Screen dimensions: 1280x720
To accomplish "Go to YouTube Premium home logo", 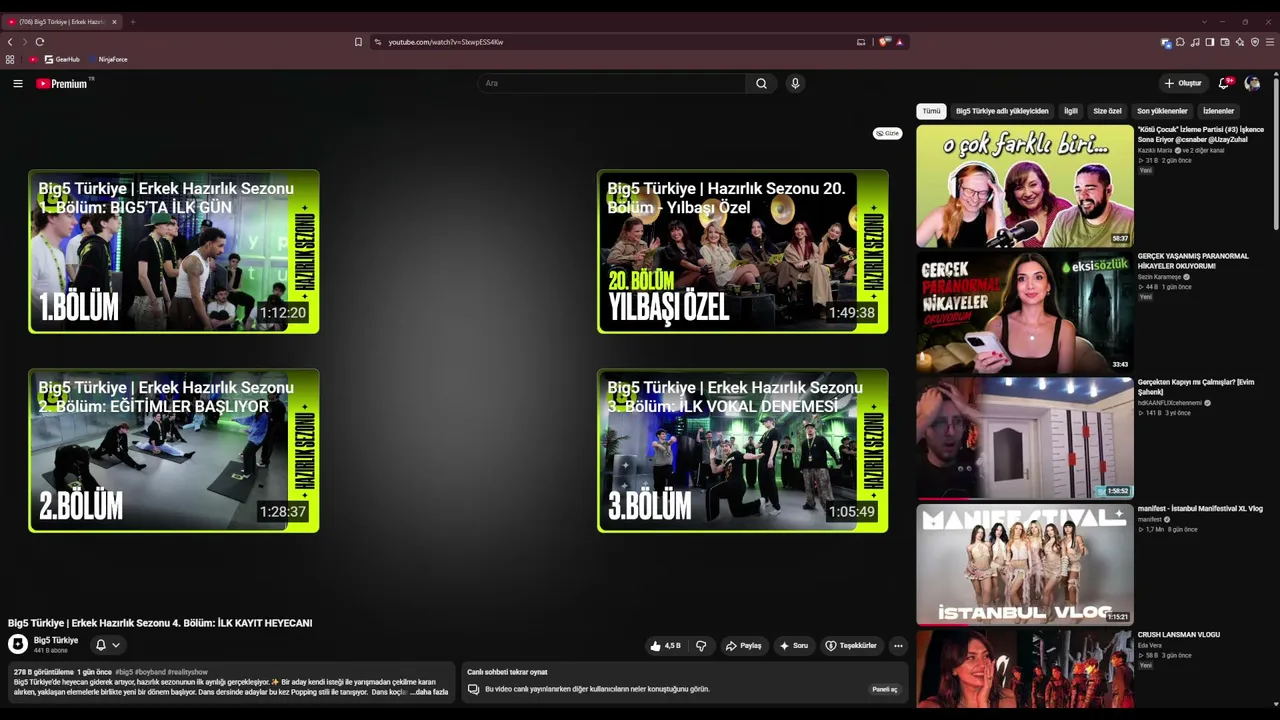I will (64, 84).
